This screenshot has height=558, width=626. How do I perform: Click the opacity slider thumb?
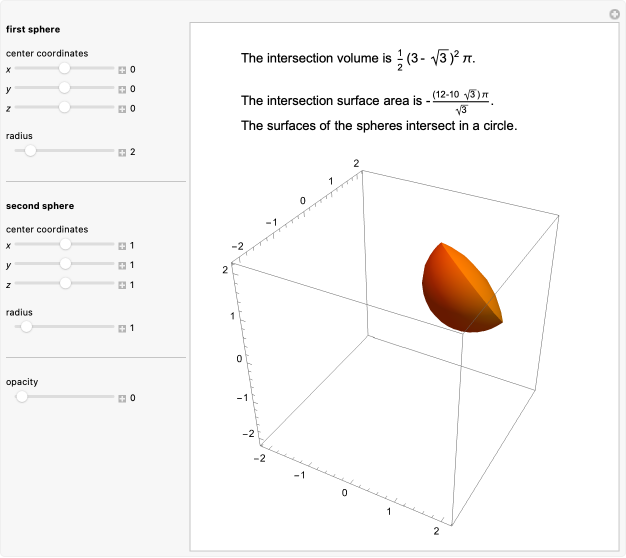[21, 397]
